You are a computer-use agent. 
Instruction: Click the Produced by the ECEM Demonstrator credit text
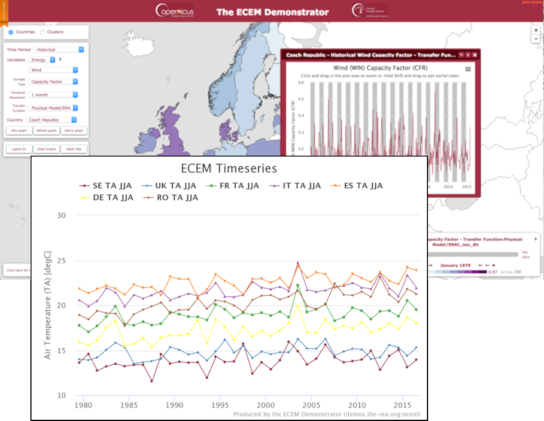coord(326,414)
